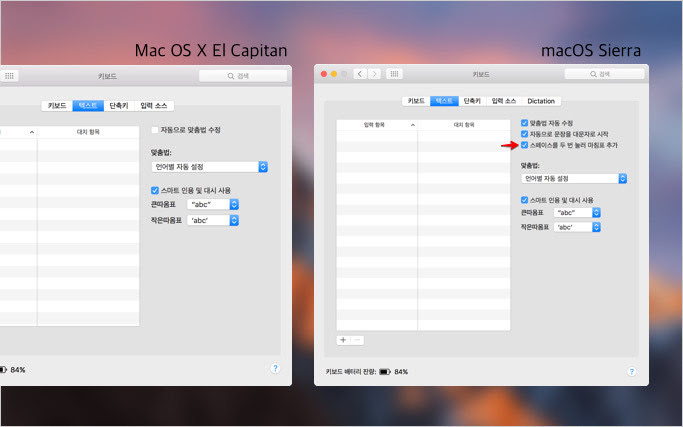This screenshot has height=427, width=683.
Task: Switch to 키보드 tab in El Capitan window
Action: pyautogui.click(x=57, y=105)
